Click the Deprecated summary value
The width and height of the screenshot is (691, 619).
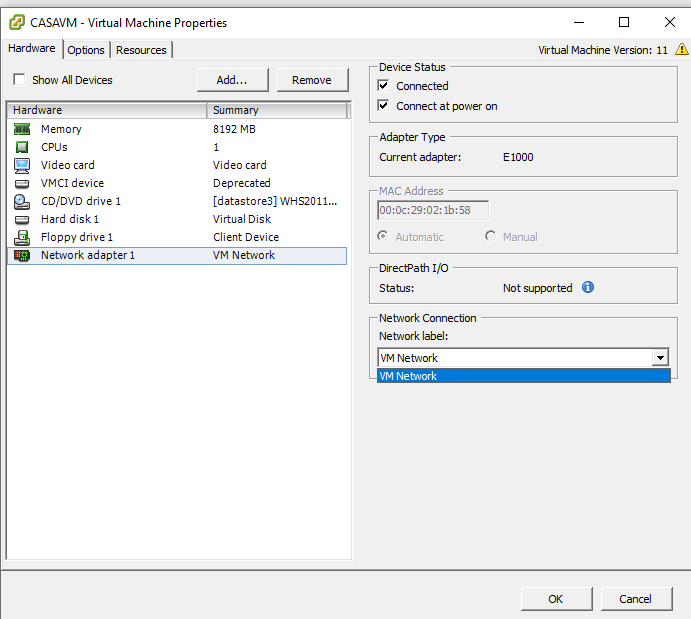(241, 183)
